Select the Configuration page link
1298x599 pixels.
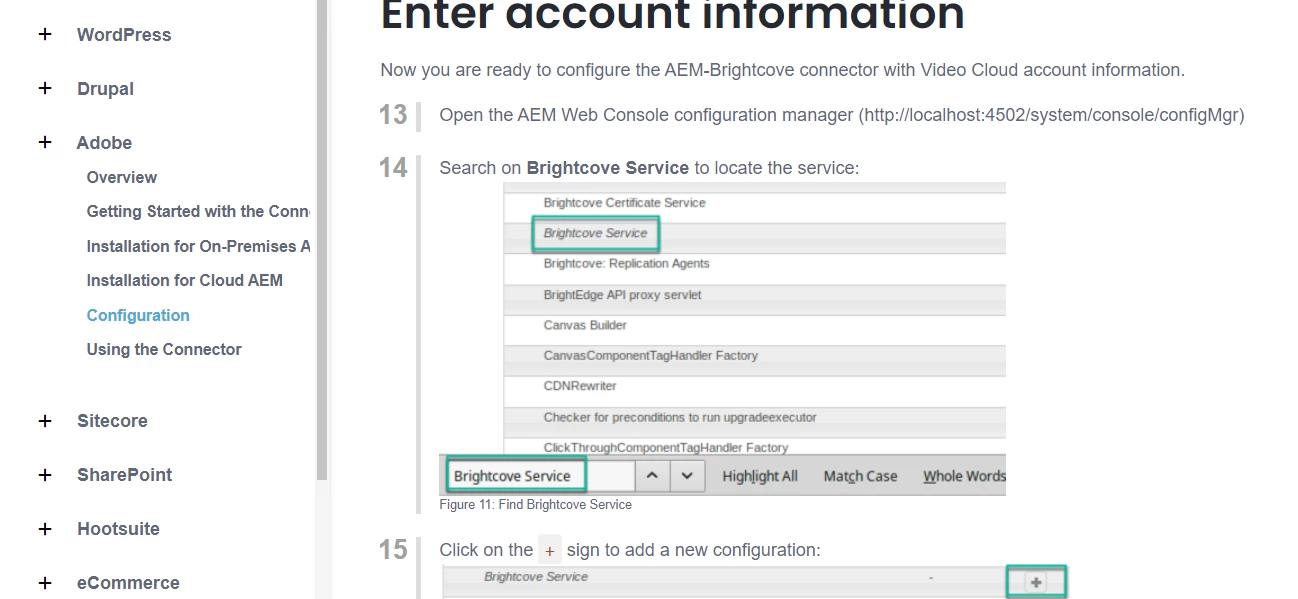(x=138, y=315)
